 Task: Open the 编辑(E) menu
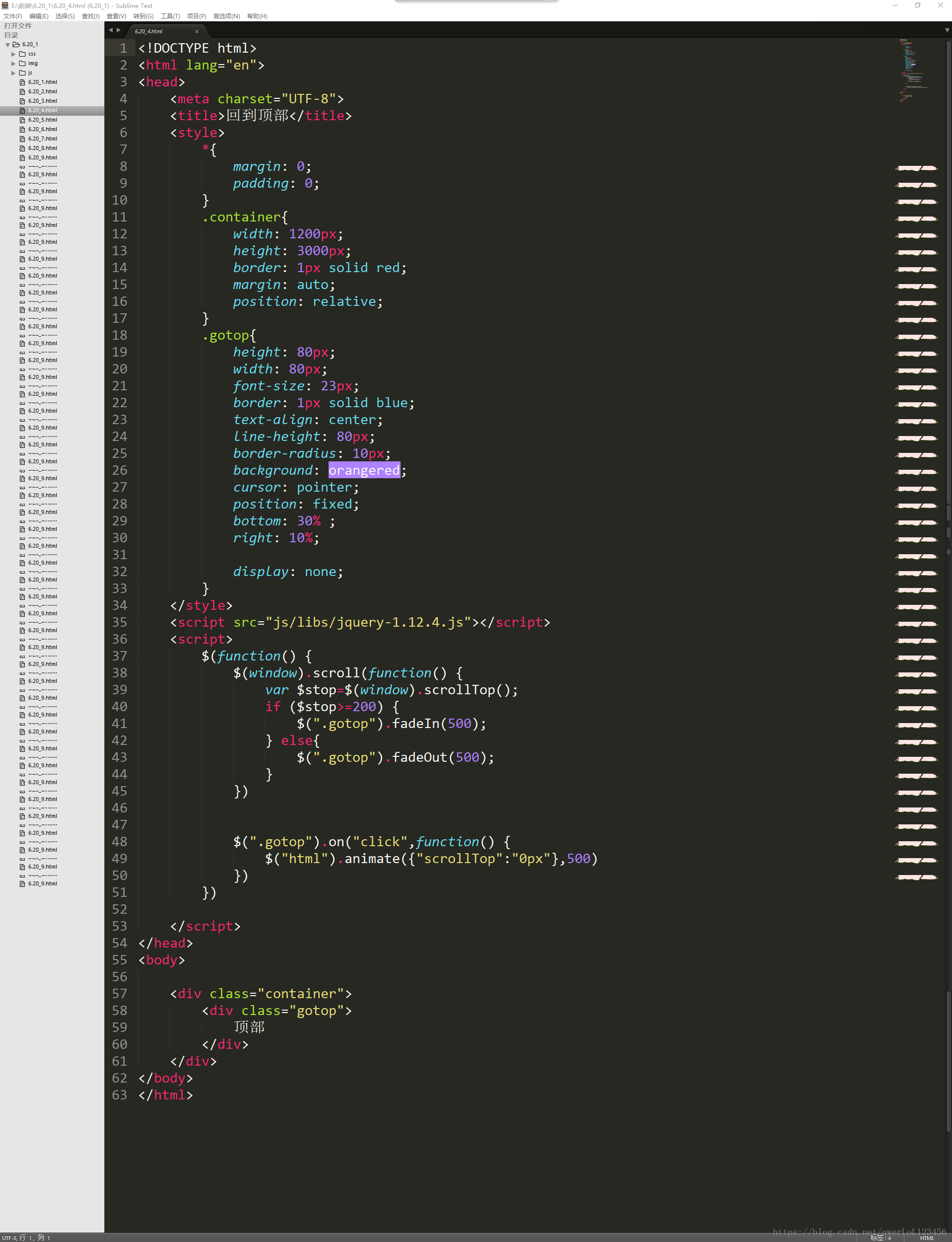coord(39,16)
